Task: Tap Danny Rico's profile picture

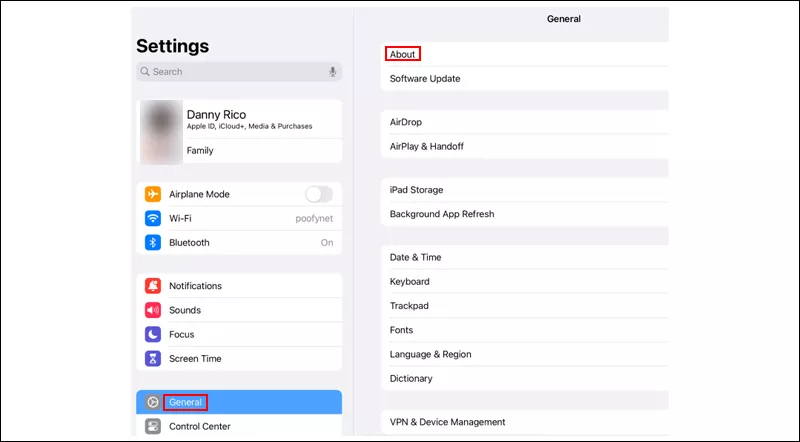Action: tap(161, 132)
